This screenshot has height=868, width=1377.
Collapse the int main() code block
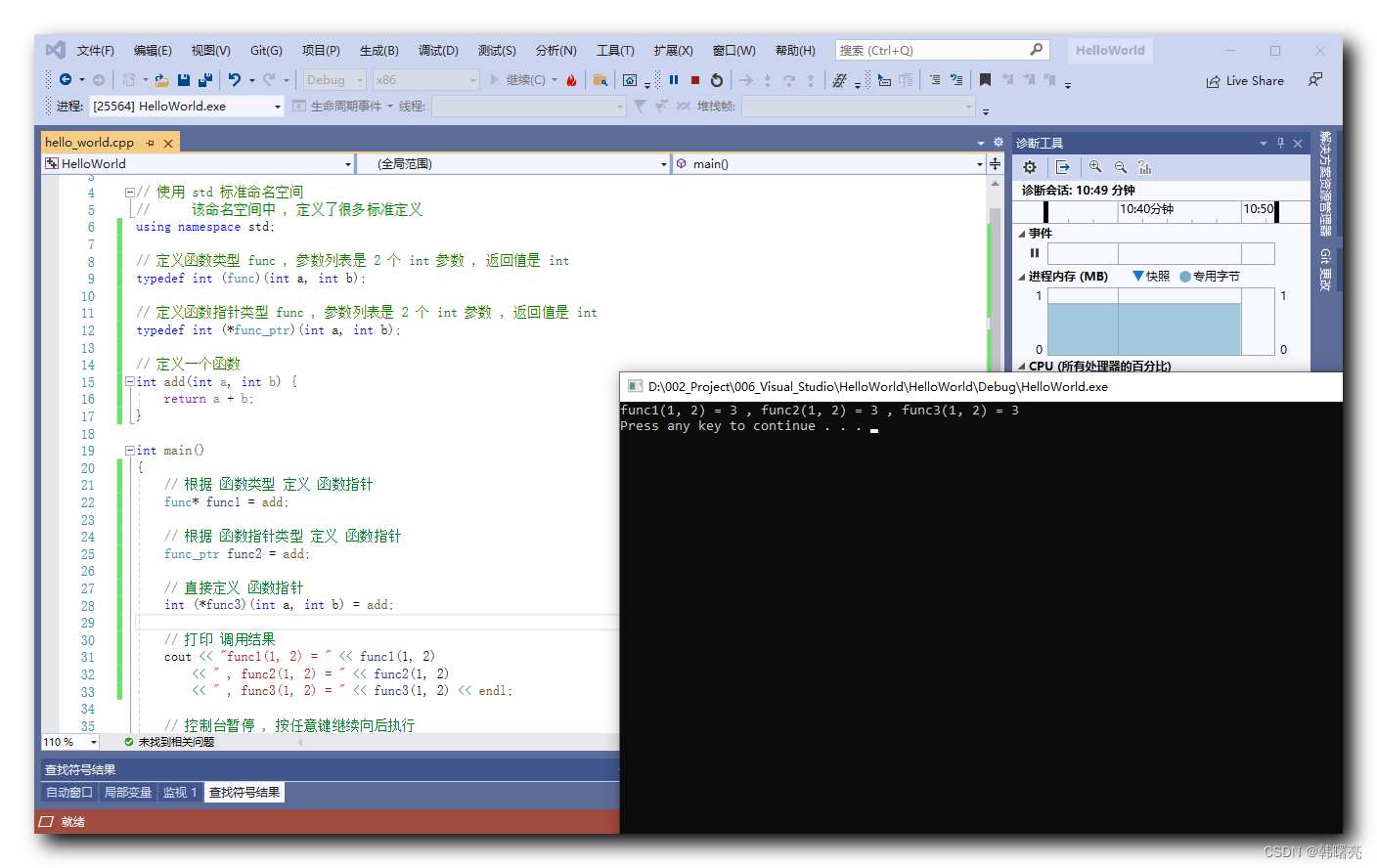click(130, 451)
